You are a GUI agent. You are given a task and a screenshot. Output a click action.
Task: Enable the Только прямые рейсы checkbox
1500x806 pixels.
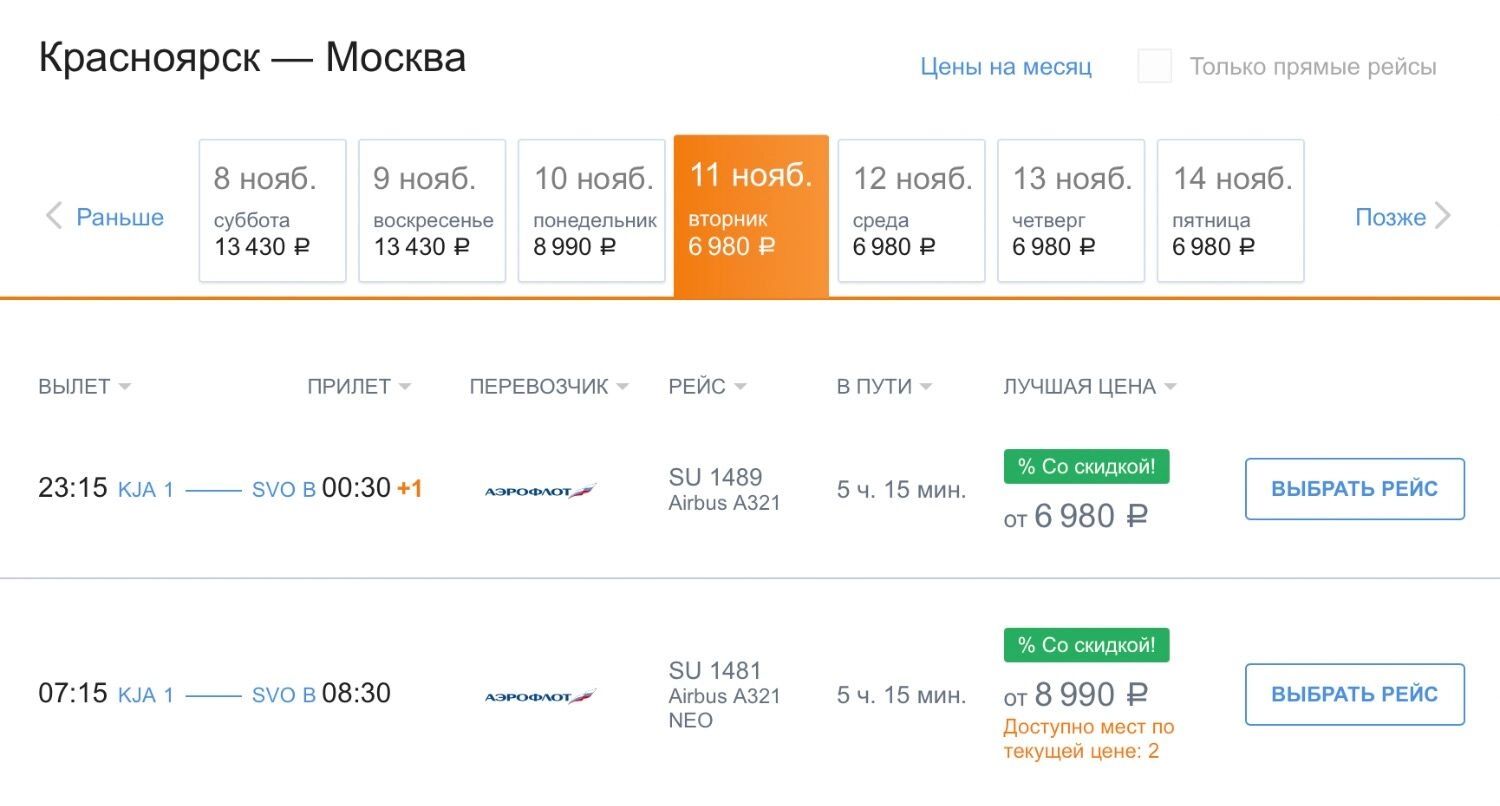click(x=1155, y=67)
